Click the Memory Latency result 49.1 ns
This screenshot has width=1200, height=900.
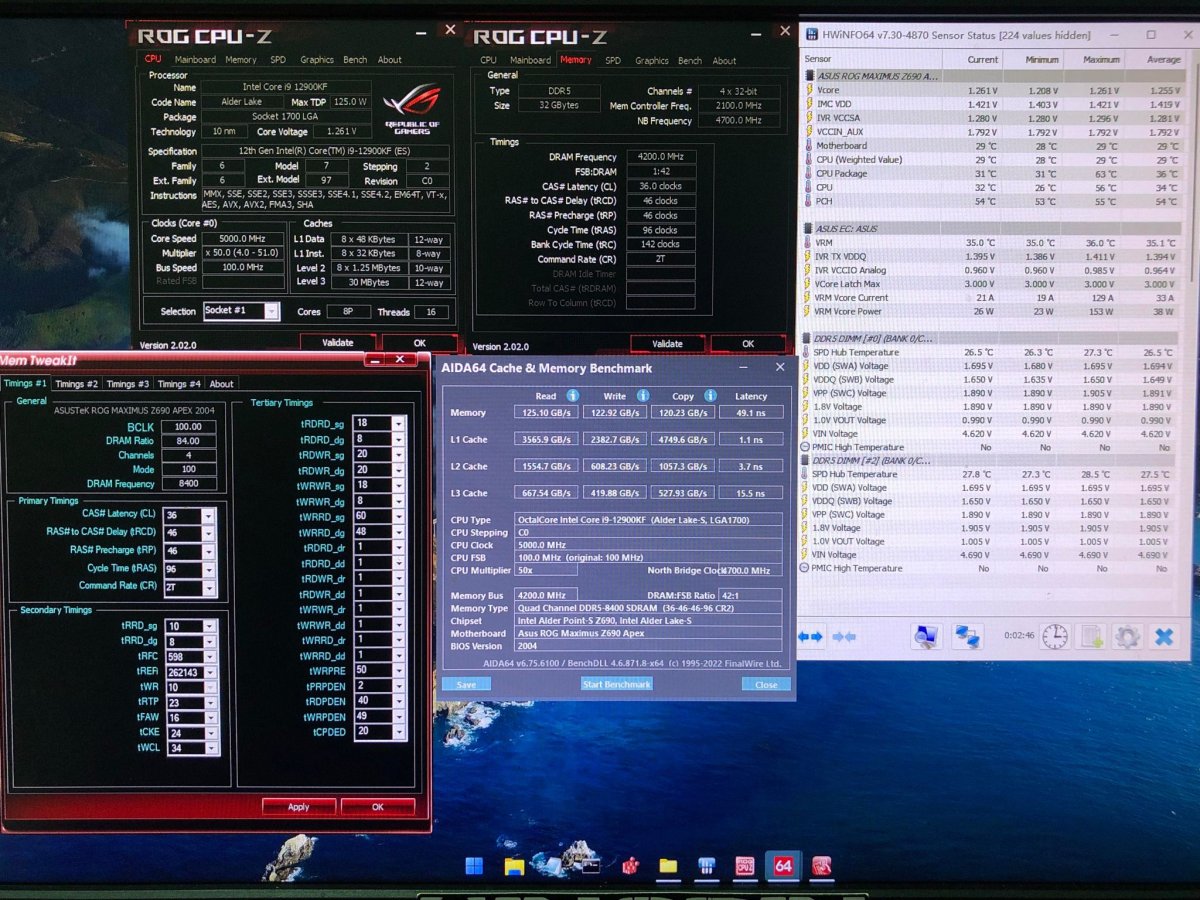point(750,412)
